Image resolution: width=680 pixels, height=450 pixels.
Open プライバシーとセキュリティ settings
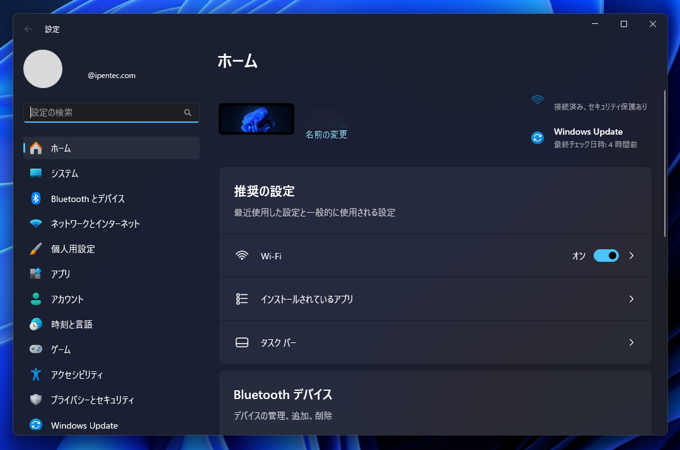pyautogui.click(x=111, y=400)
